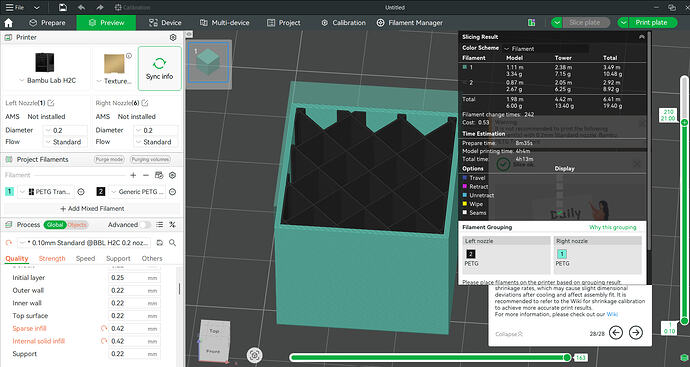The width and height of the screenshot is (690, 367).
Task: Go to next tip with right arrow
Action: pos(635,333)
